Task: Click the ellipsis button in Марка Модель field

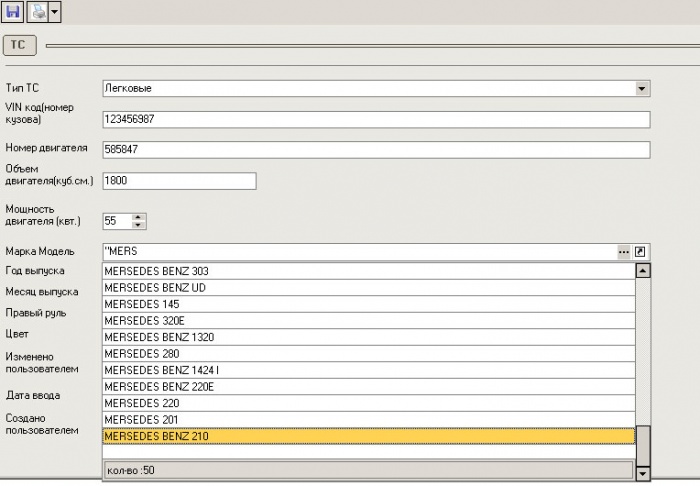Action: [624, 251]
